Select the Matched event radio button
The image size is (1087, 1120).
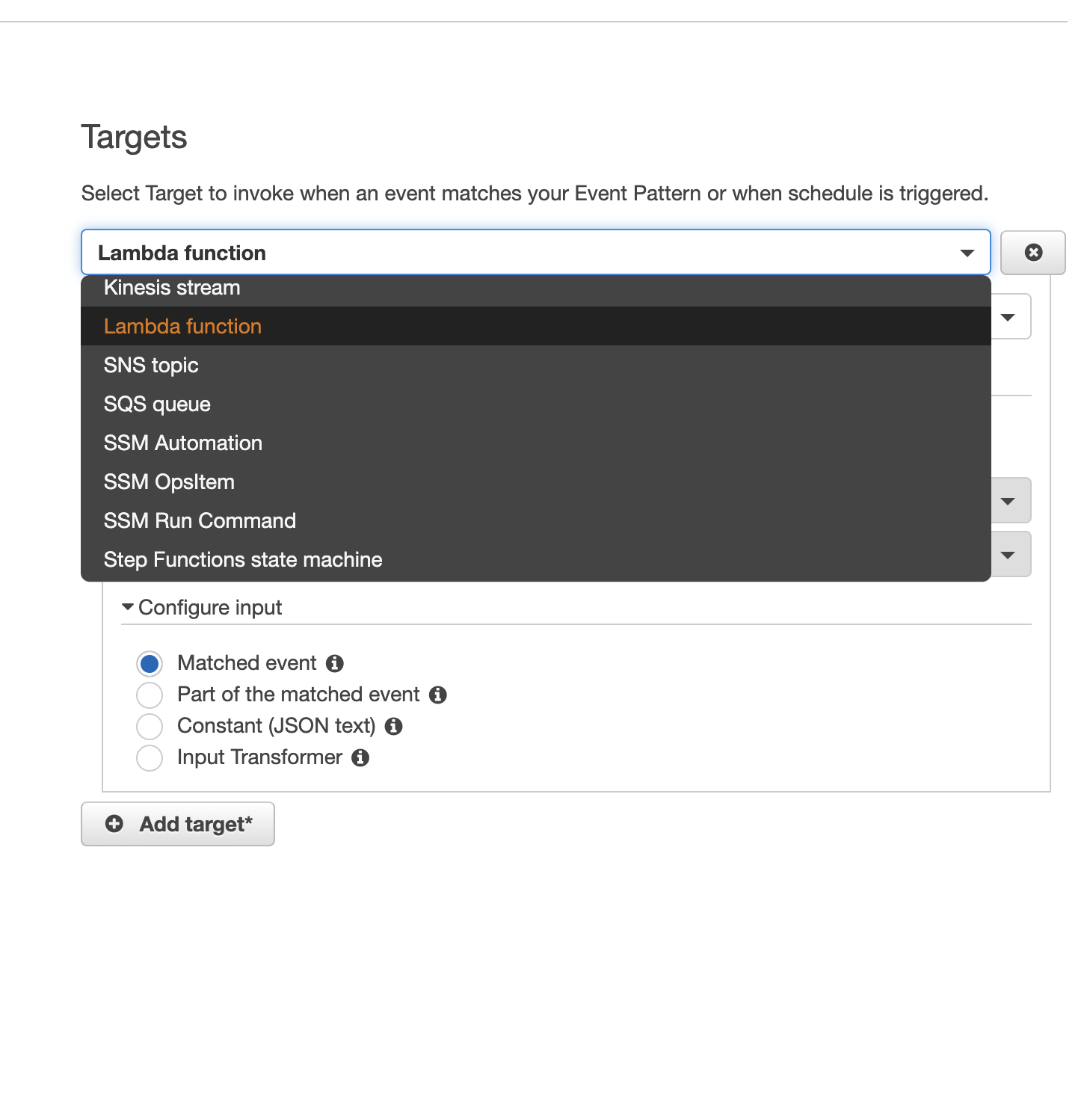[x=150, y=664]
